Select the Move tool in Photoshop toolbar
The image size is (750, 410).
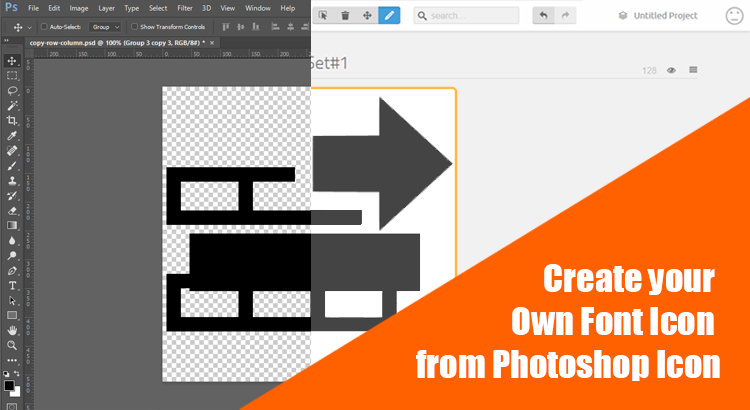[x=12, y=61]
